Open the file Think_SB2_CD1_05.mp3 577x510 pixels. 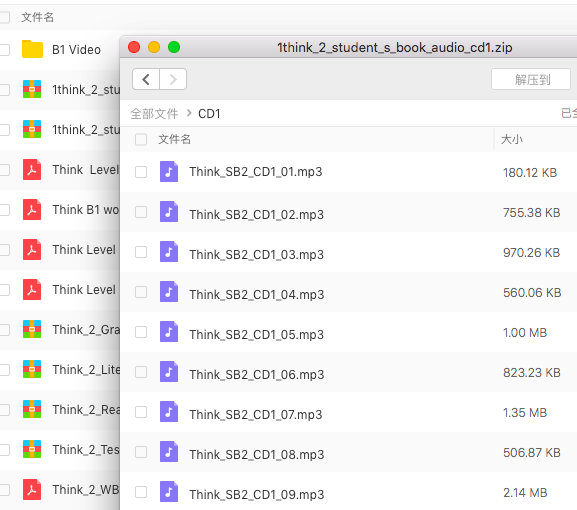click(256, 335)
